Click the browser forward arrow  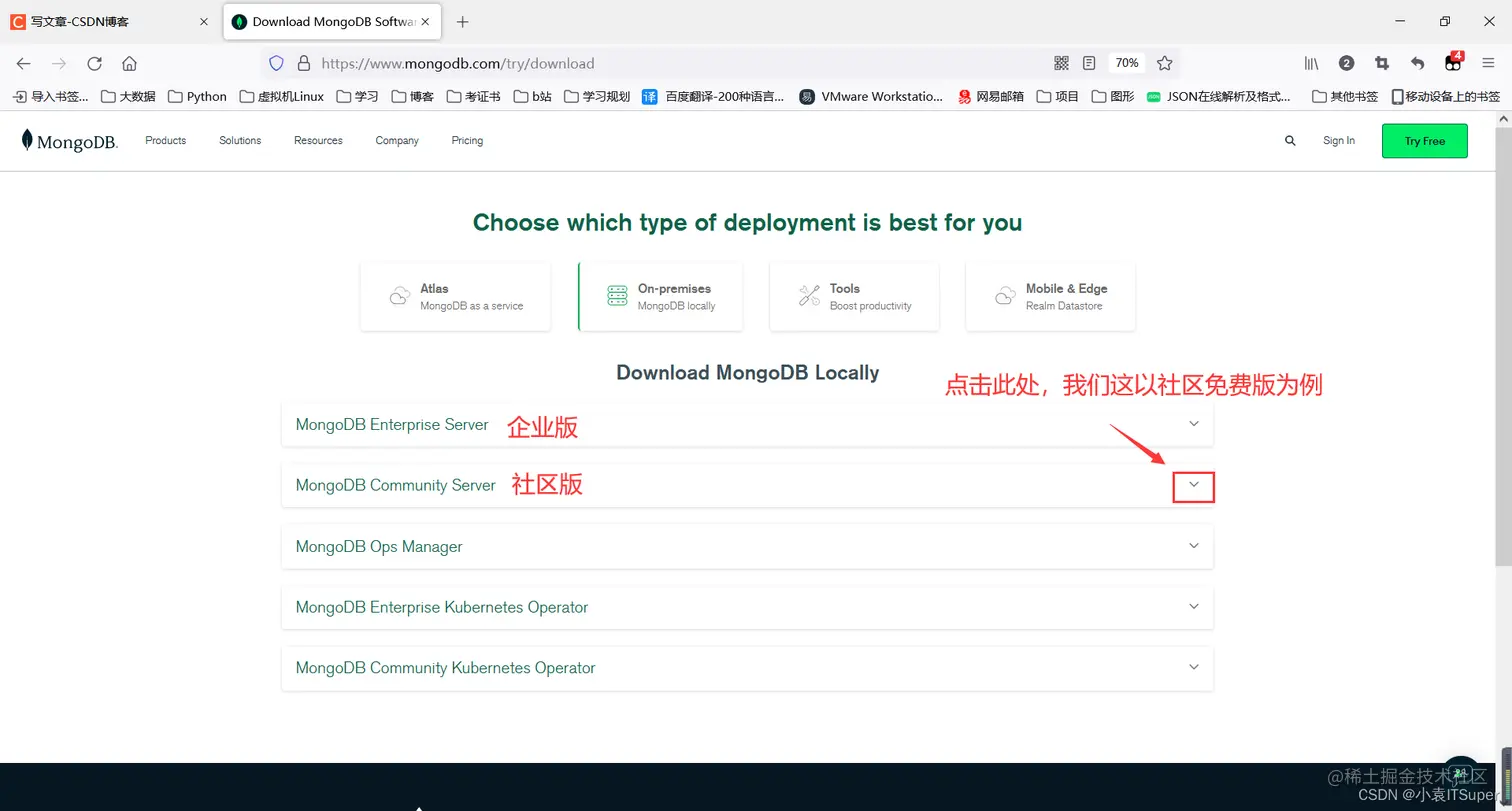(x=59, y=63)
